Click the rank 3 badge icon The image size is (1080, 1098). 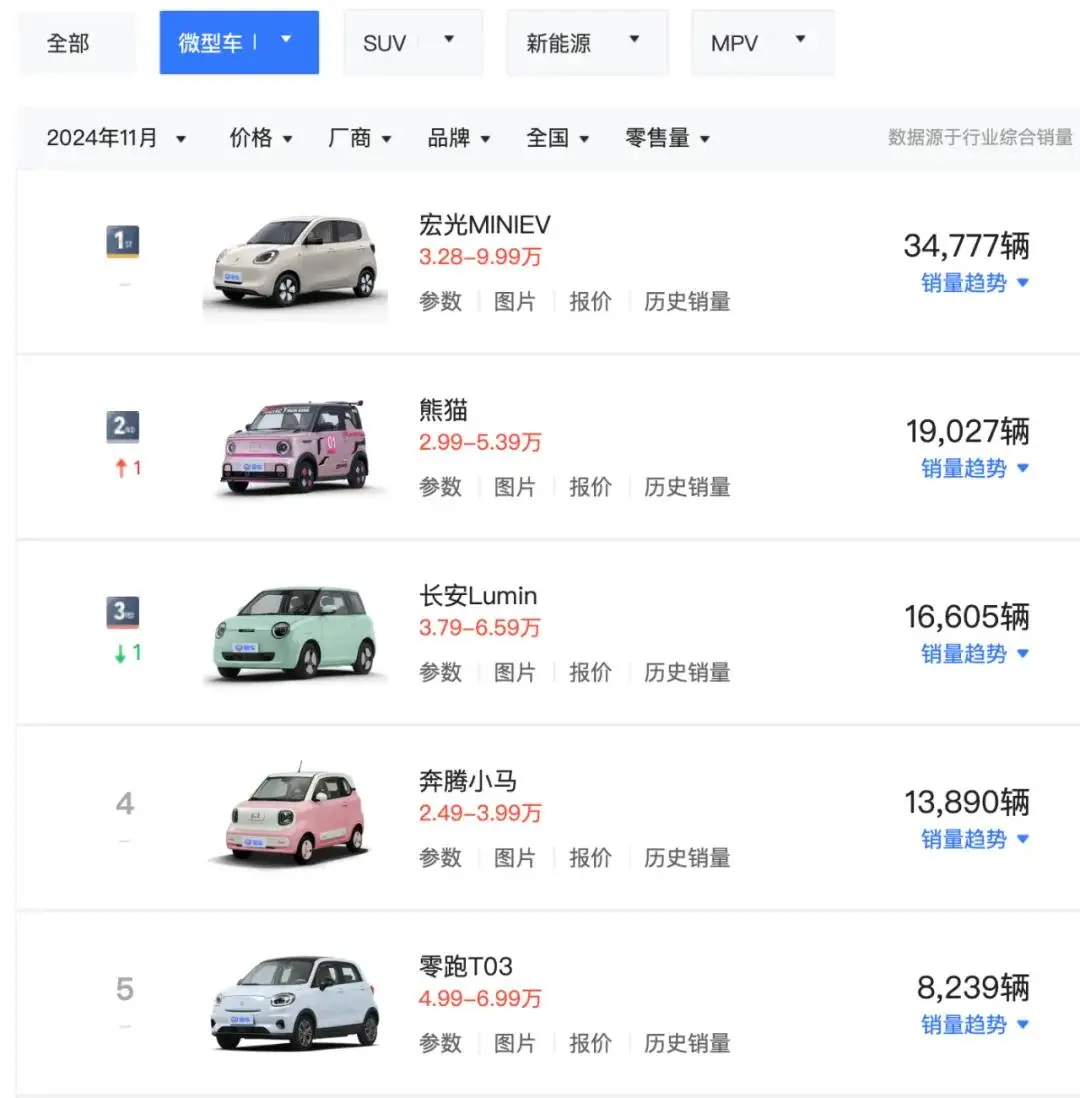click(123, 612)
